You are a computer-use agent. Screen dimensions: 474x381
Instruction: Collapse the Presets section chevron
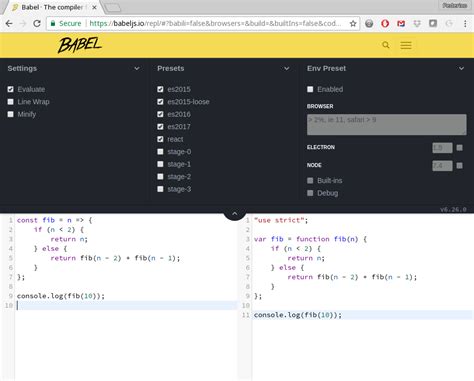tap(286, 68)
